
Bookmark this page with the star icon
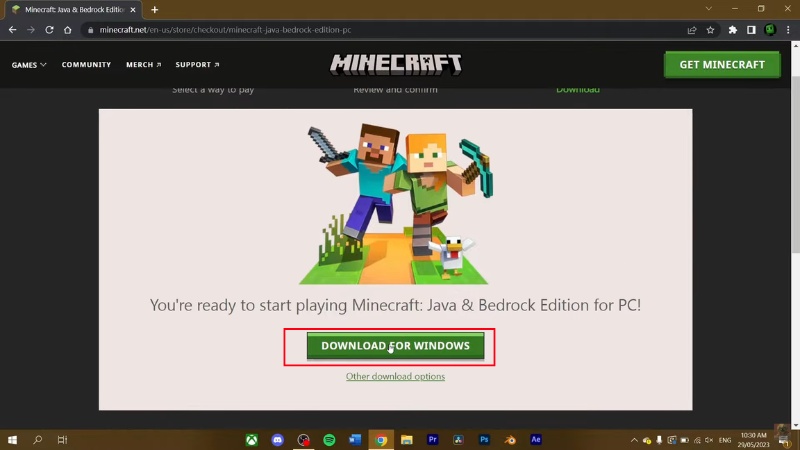710,30
